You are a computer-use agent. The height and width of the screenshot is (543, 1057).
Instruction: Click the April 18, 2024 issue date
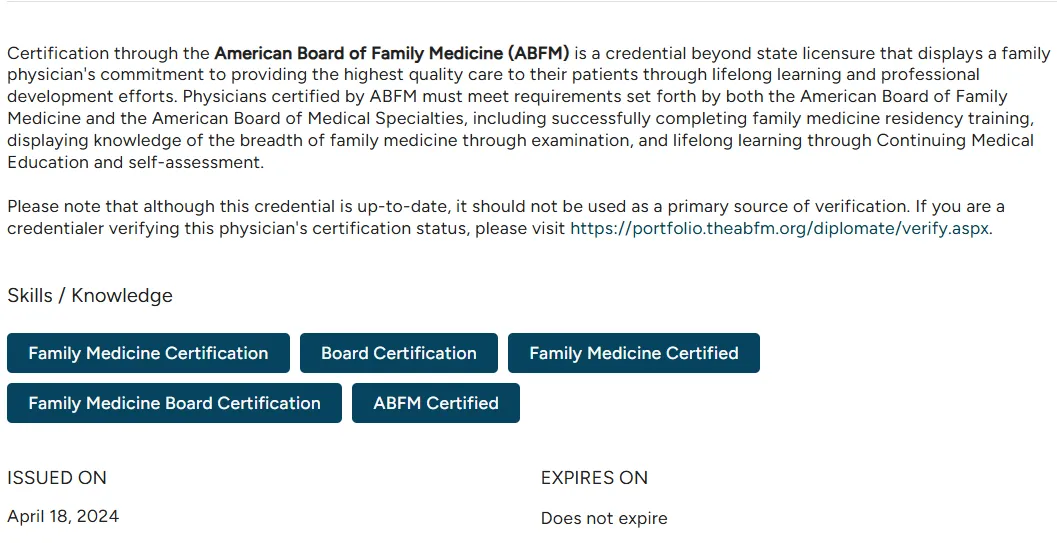[63, 516]
